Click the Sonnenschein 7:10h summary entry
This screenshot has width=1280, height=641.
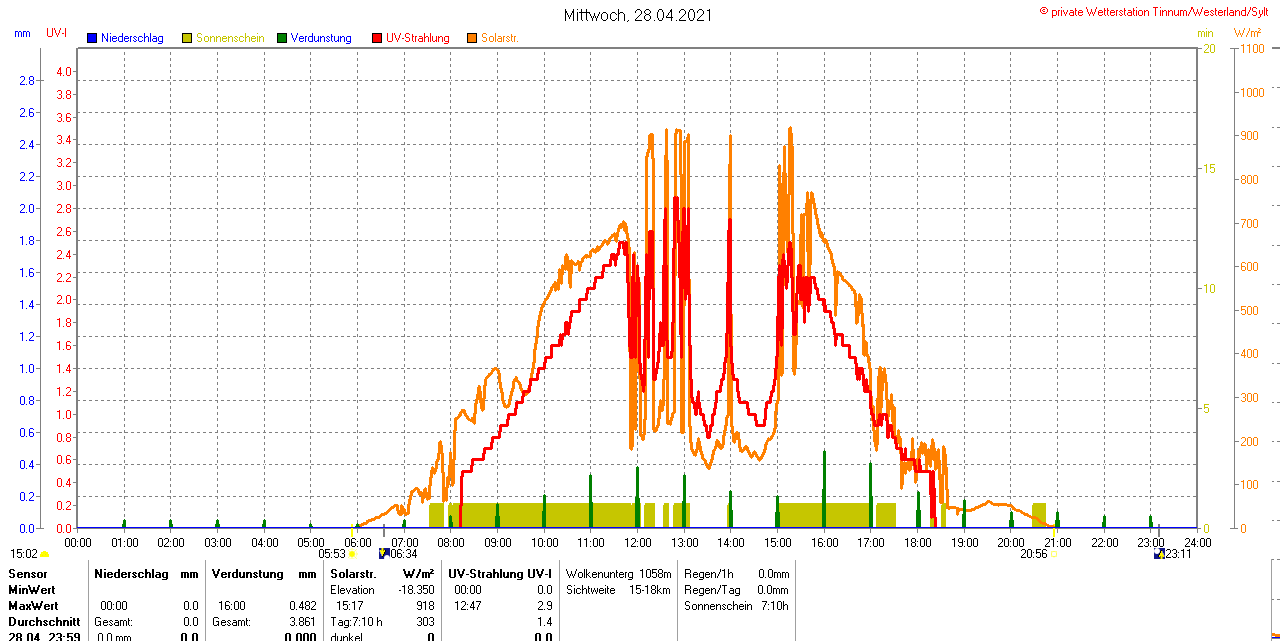736,606
